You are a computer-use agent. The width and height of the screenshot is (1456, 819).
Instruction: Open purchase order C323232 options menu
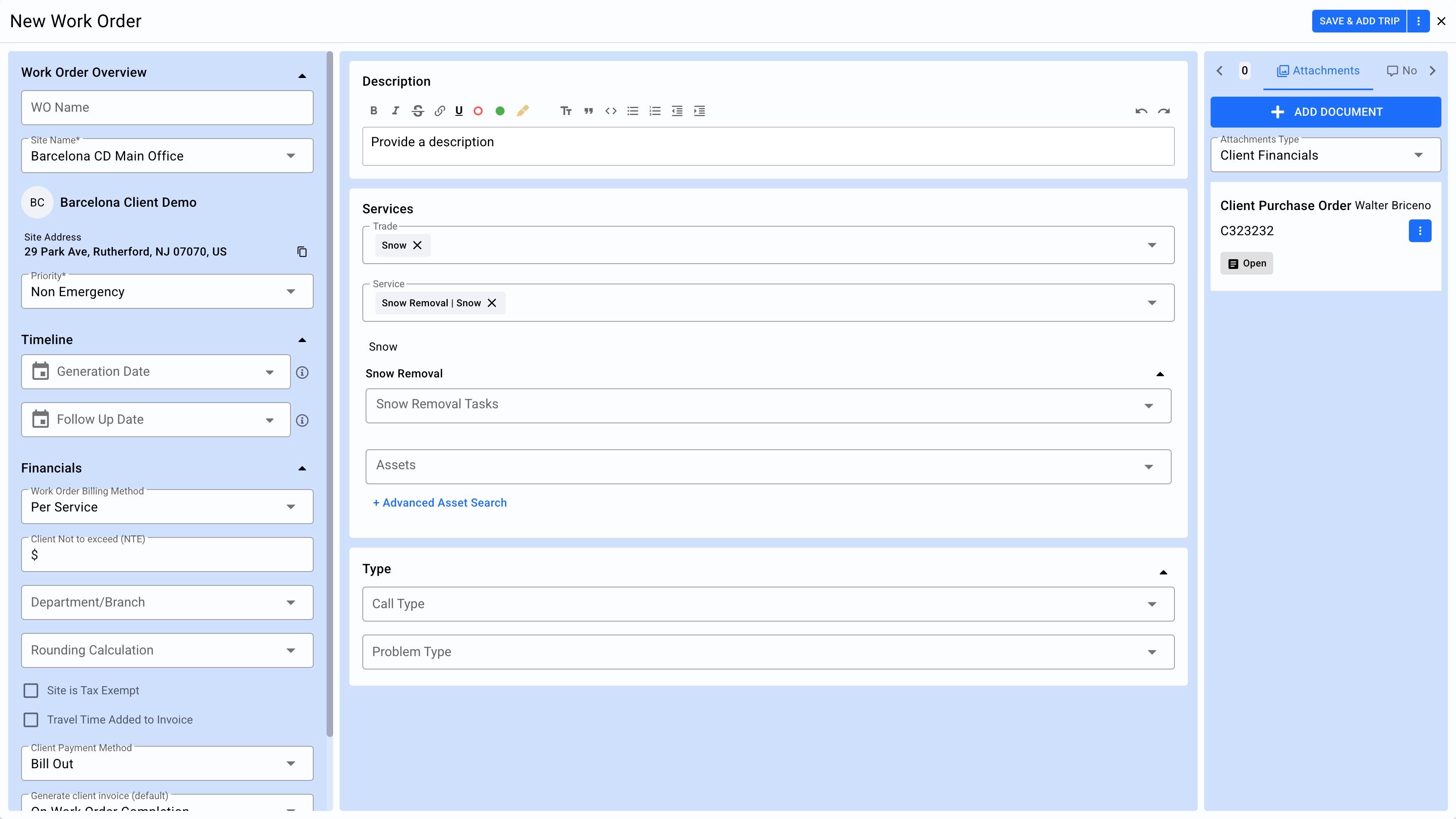coord(1419,231)
